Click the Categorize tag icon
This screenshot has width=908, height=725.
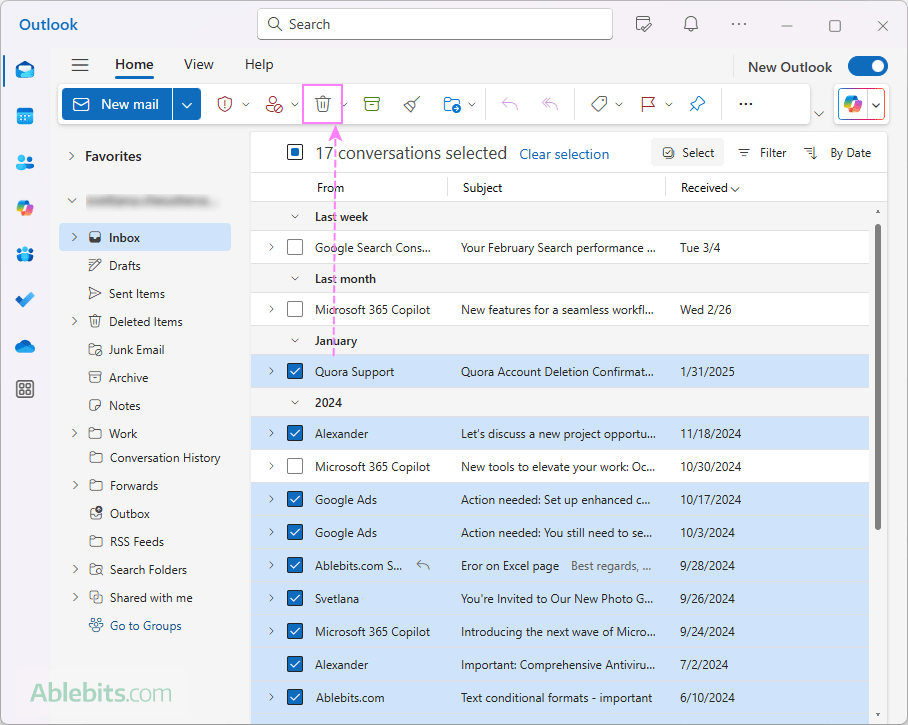599,104
